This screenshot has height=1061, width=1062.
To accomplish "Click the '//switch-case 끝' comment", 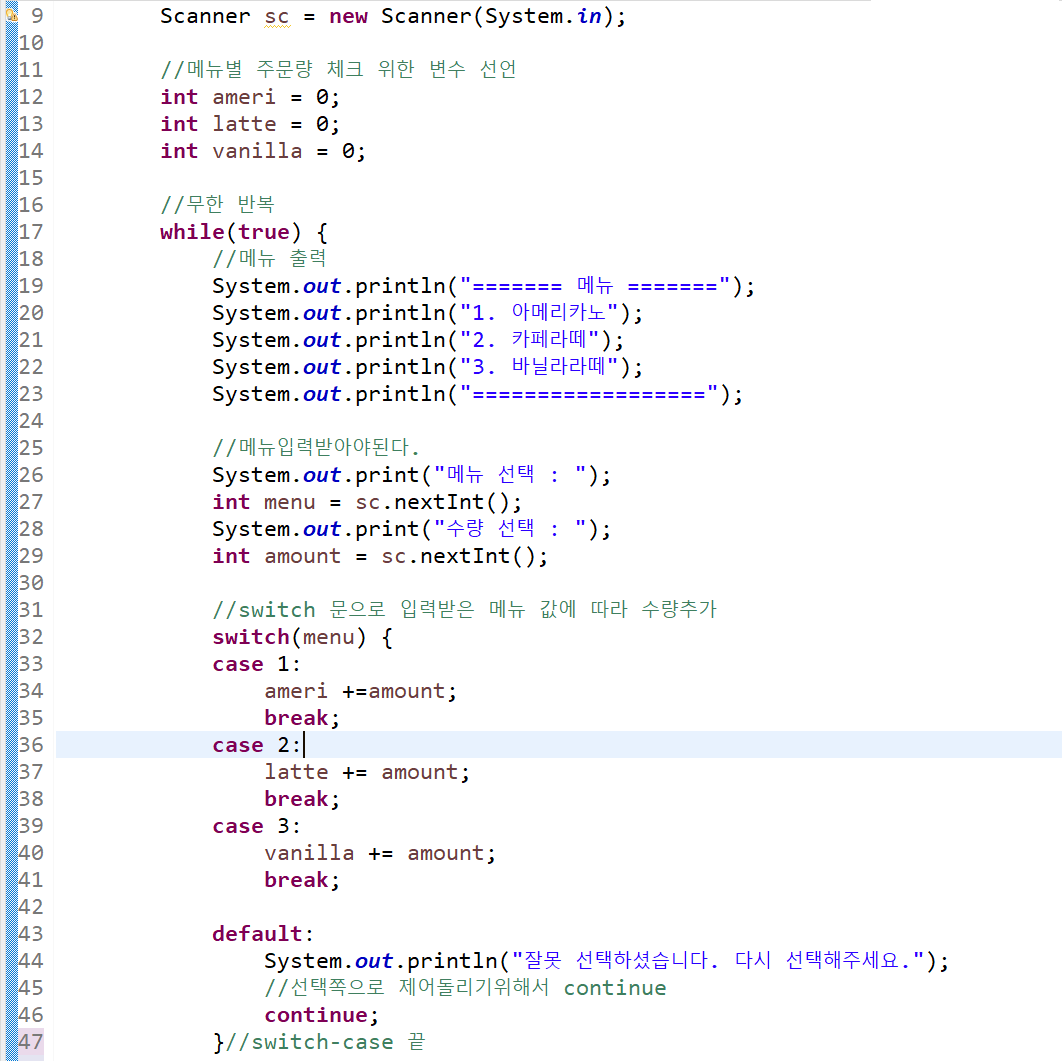I will click(x=325, y=1041).
